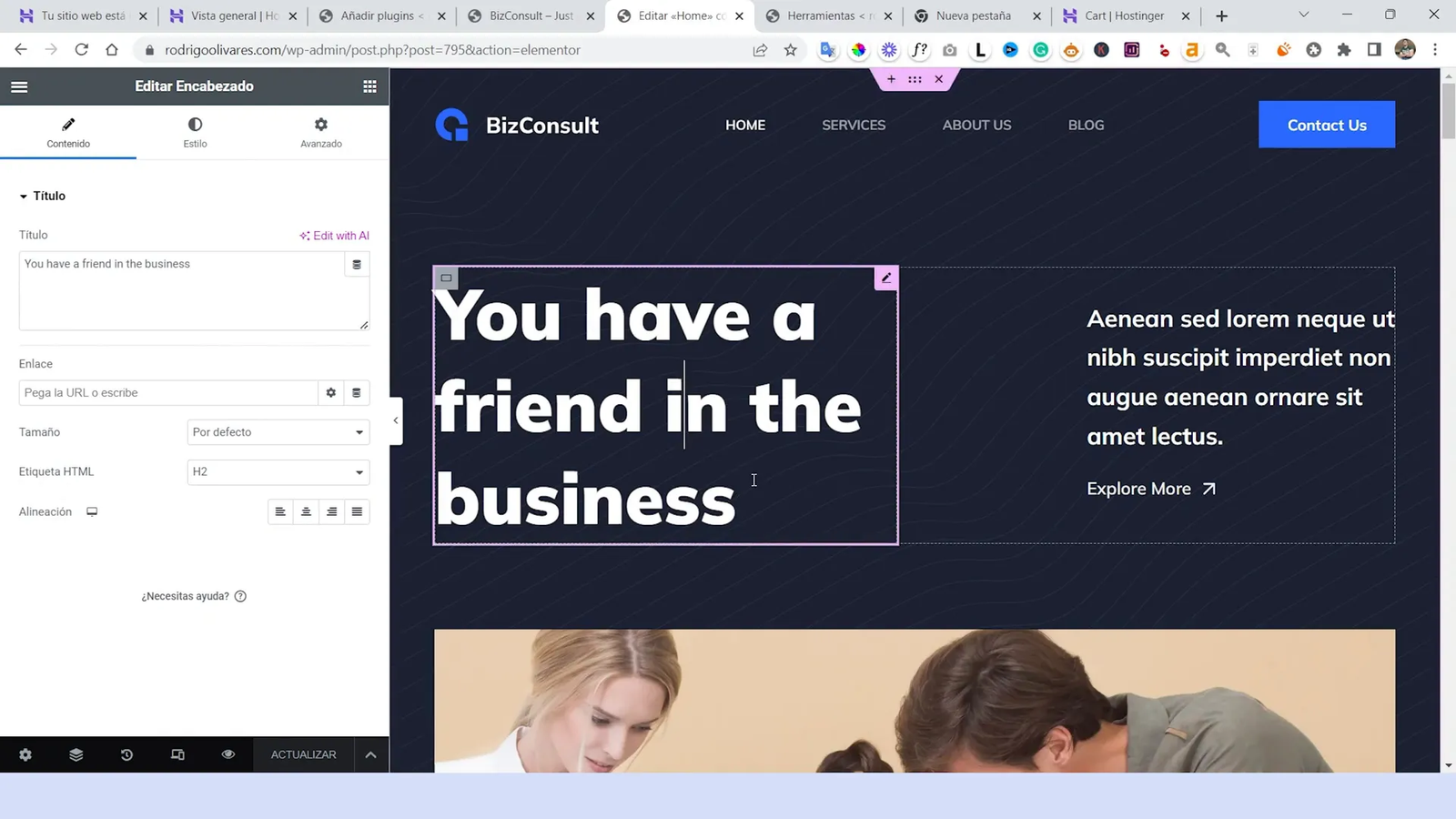Image resolution: width=1456 pixels, height=819 pixels.
Task: Switch to the Estilo tab
Action: (195, 132)
